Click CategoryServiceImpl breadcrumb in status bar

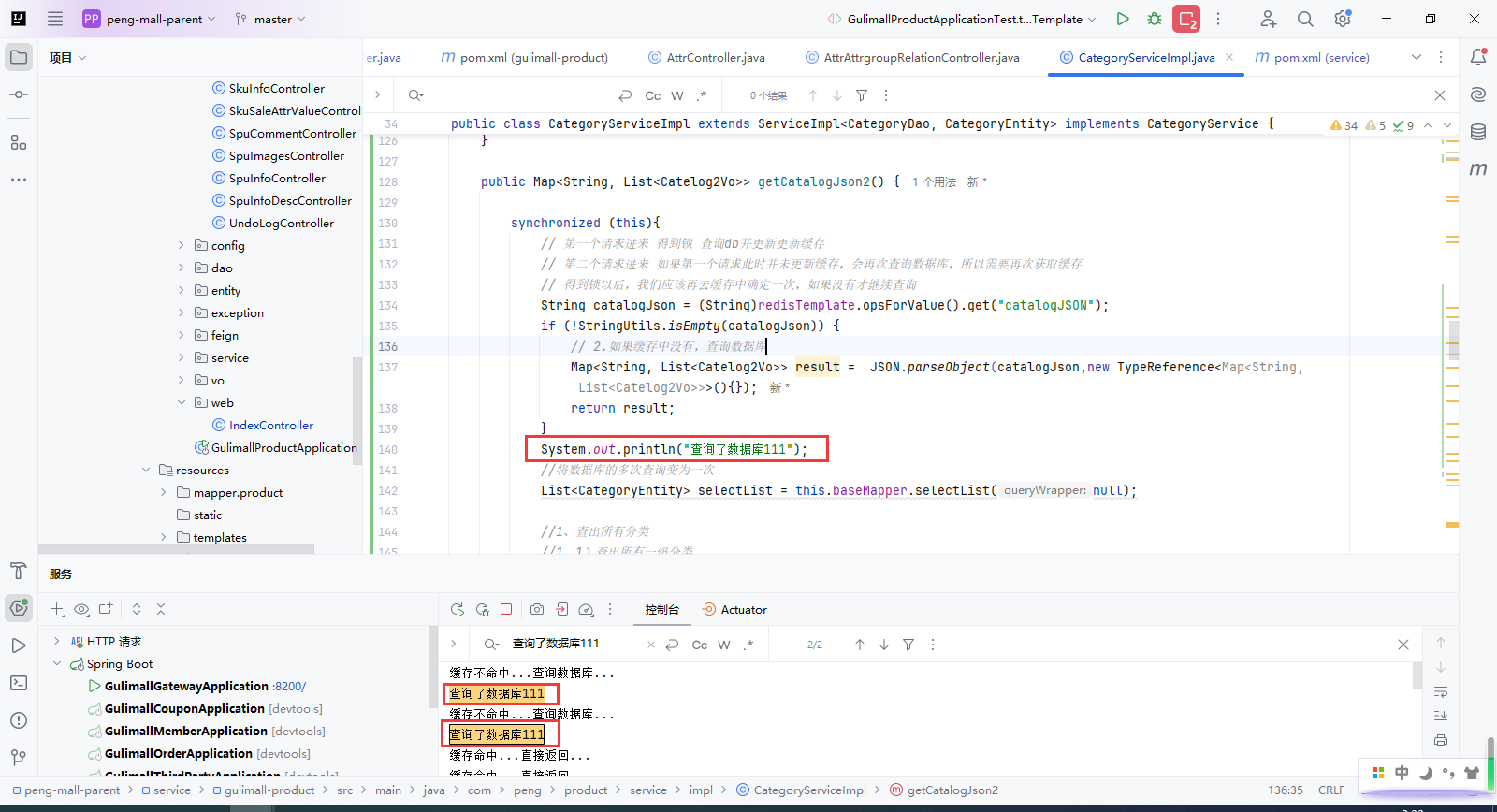tap(801, 790)
